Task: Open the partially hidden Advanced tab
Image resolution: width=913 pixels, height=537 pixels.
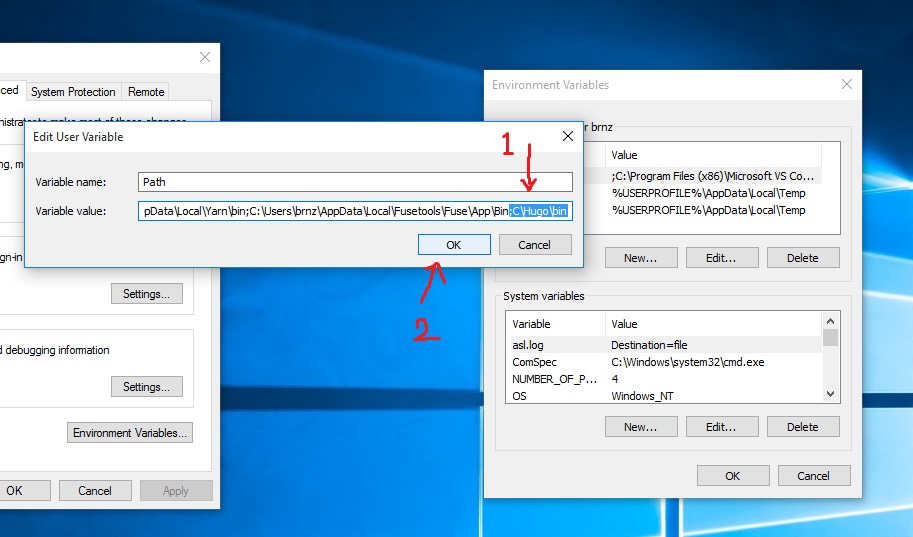Action: tap(10, 90)
